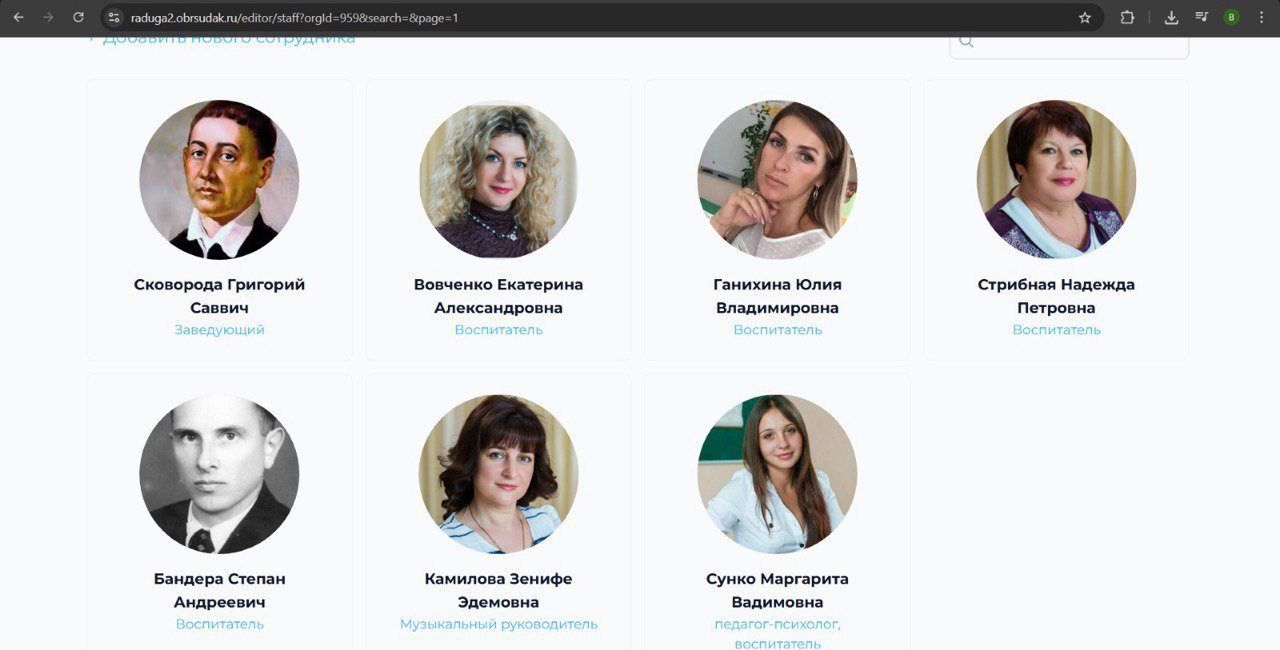This screenshot has width=1280, height=650.
Task: Open the photo above Сковорода Григорий Саввич
Action: 219,179
